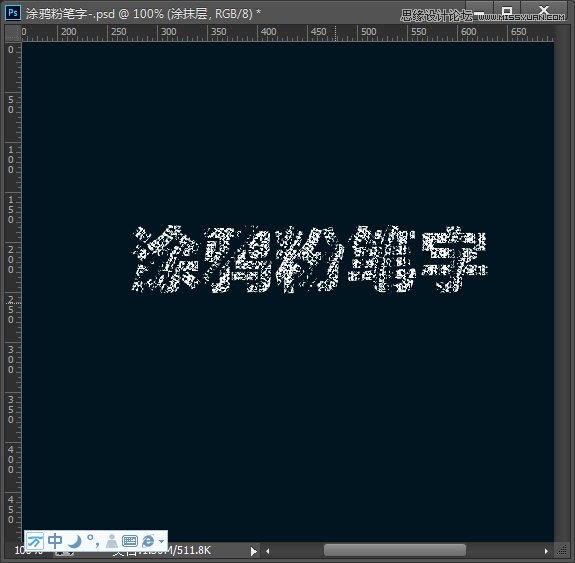Screen dimensions: 575x563
Task: Click the ruler origin corner box
Action: pos(13,33)
